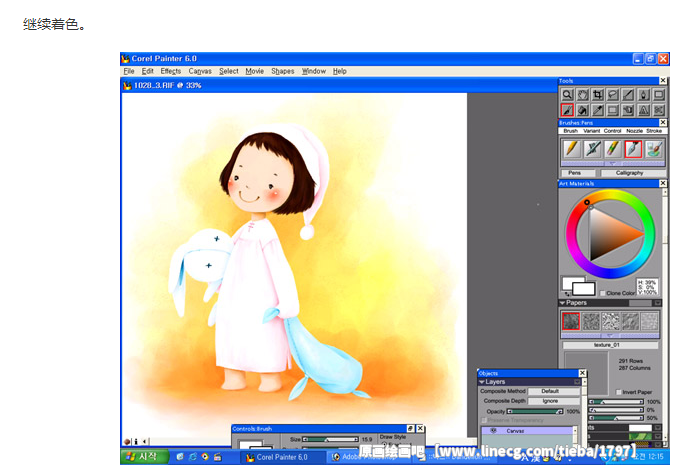This screenshot has width=677, height=470.
Task: Select the pointing-hand adjuster tool
Action: pyautogui.click(x=628, y=110)
